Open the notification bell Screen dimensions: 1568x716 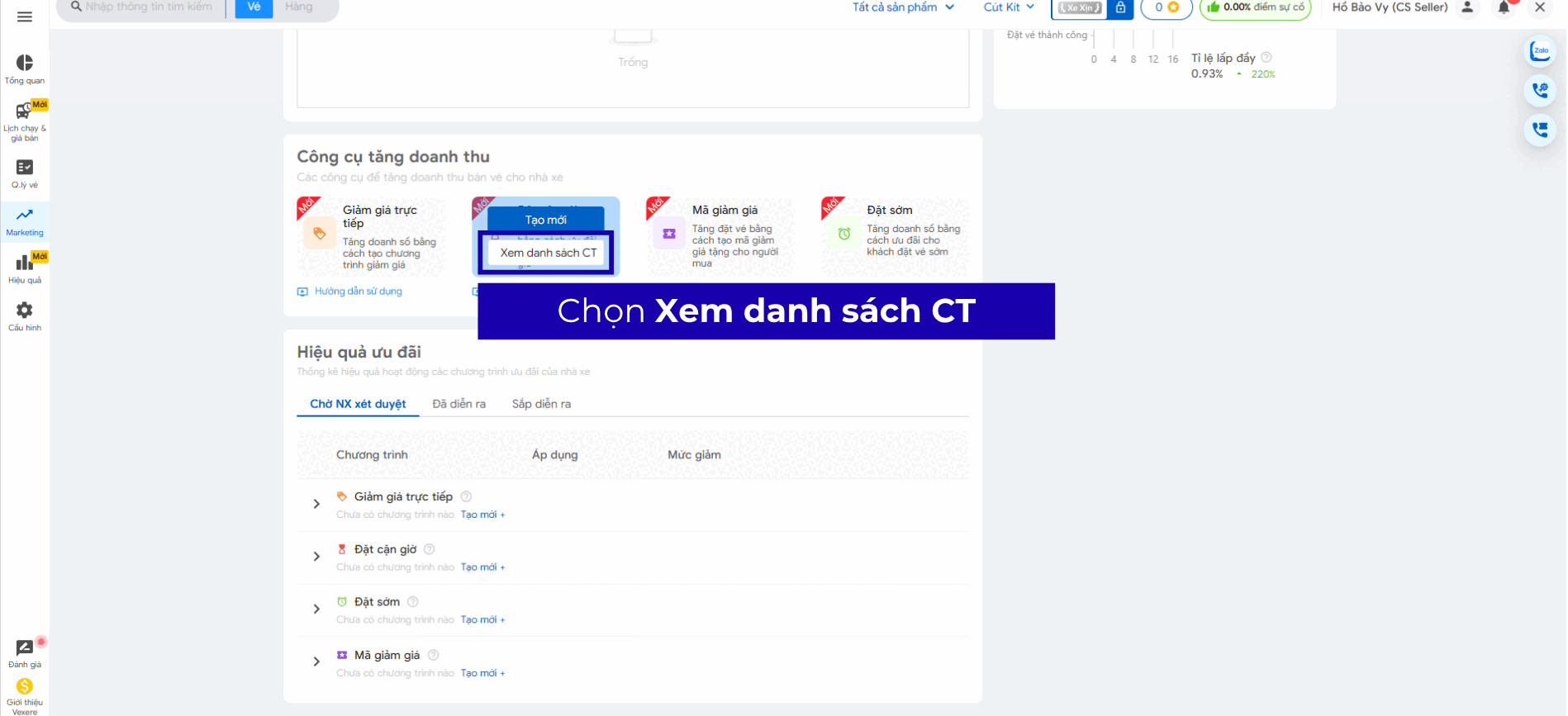tap(1504, 7)
